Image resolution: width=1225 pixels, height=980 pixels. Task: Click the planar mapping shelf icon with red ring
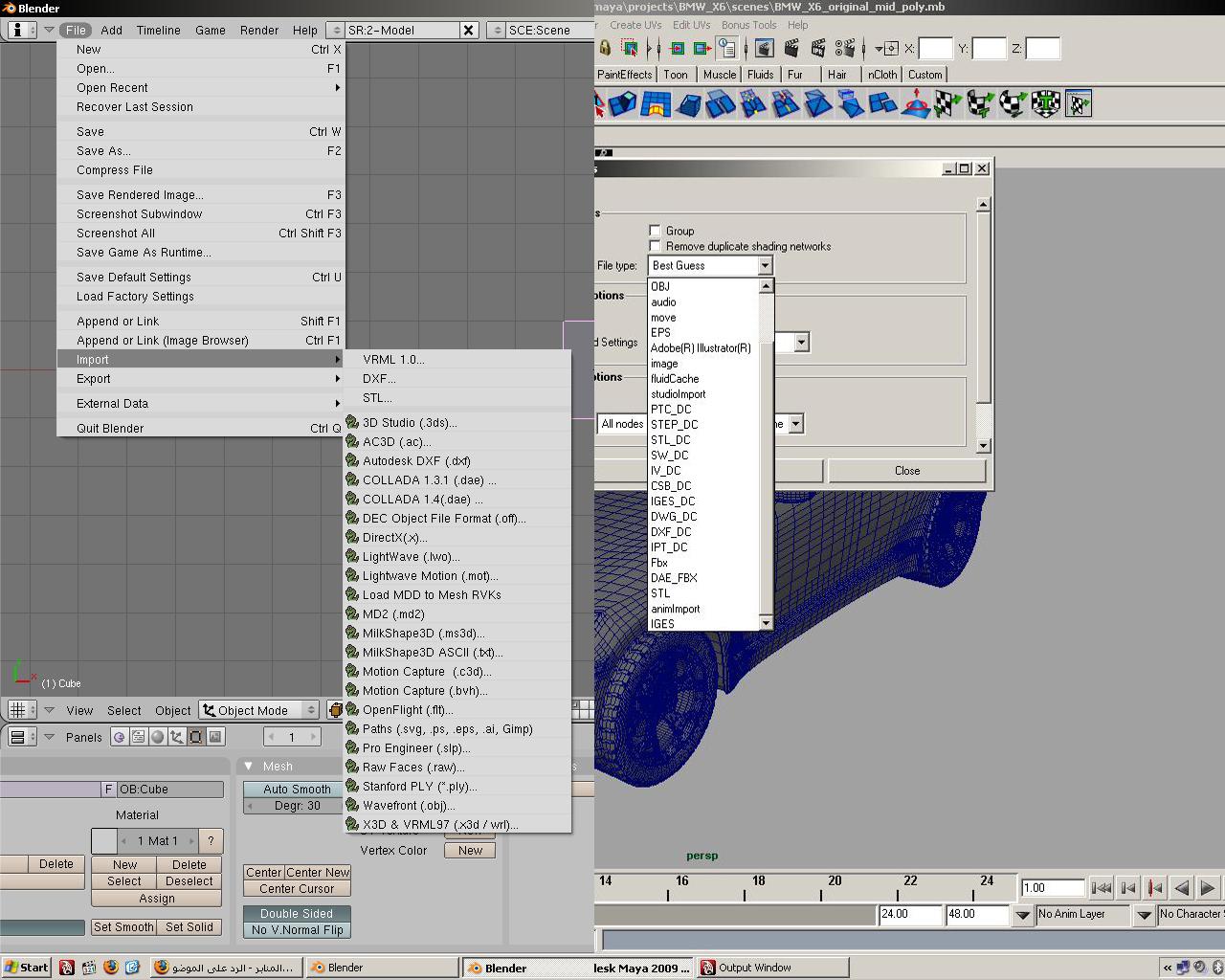(x=916, y=103)
